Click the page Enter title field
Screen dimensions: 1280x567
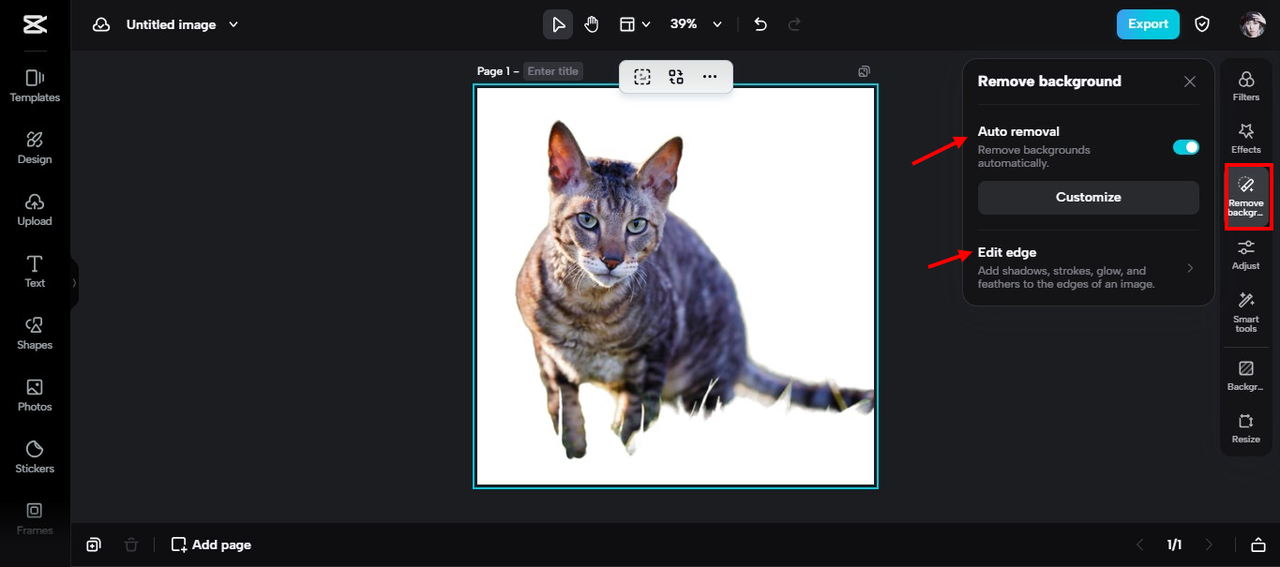point(552,71)
